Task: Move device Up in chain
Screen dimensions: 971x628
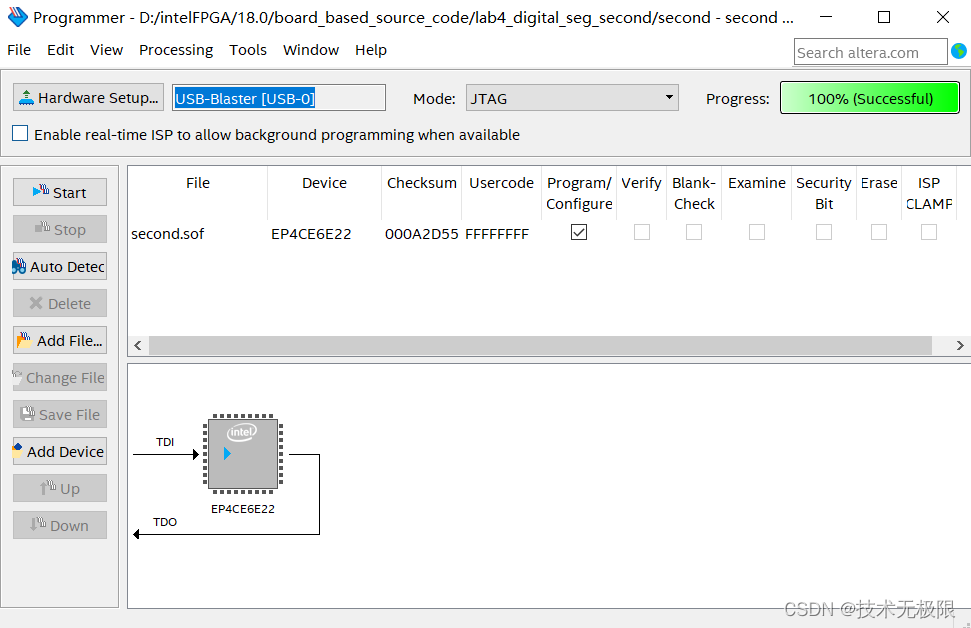Action: tap(60, 488)
